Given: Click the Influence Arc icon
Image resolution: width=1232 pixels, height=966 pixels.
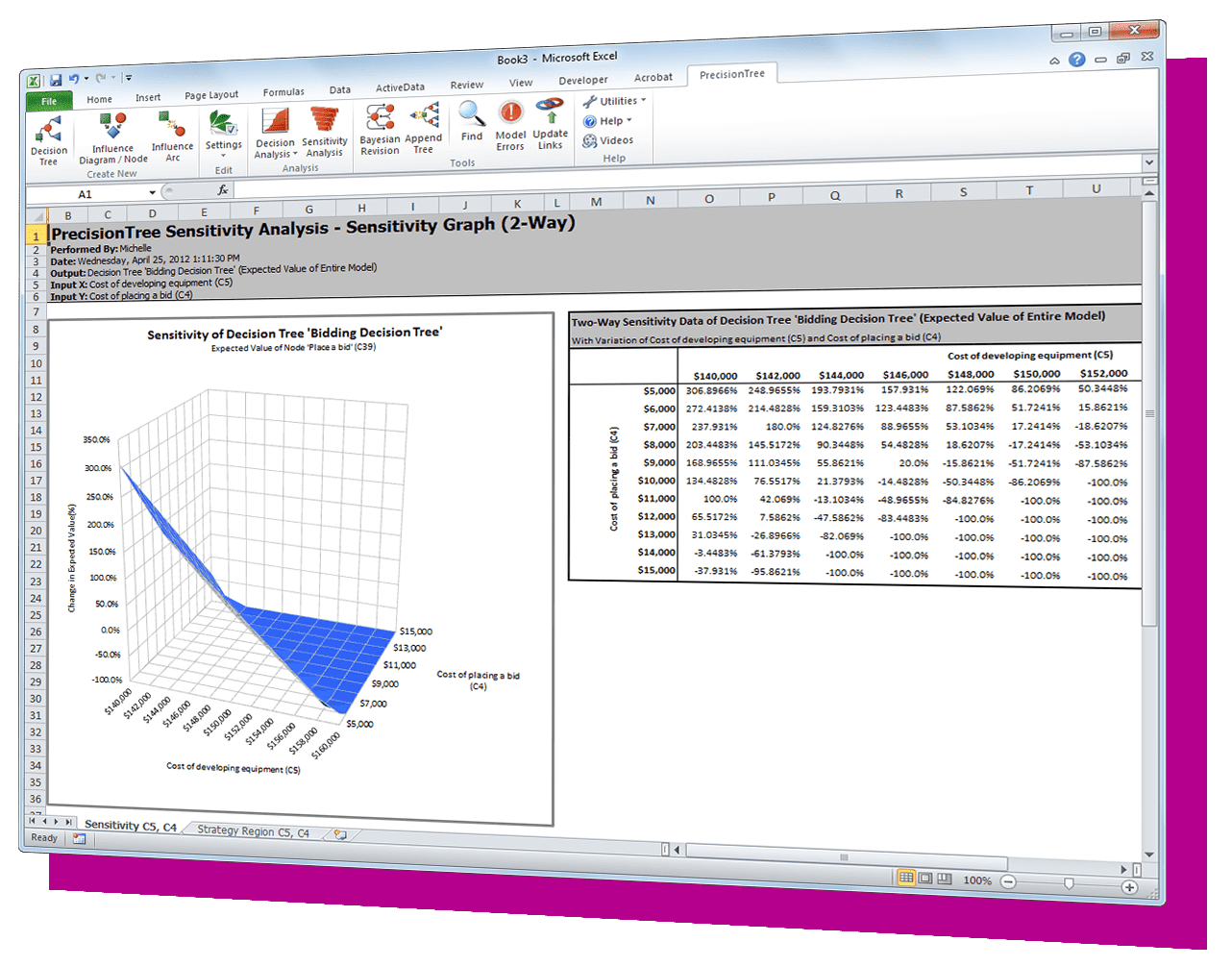Looking at the screenshot, I should (173, 136).
